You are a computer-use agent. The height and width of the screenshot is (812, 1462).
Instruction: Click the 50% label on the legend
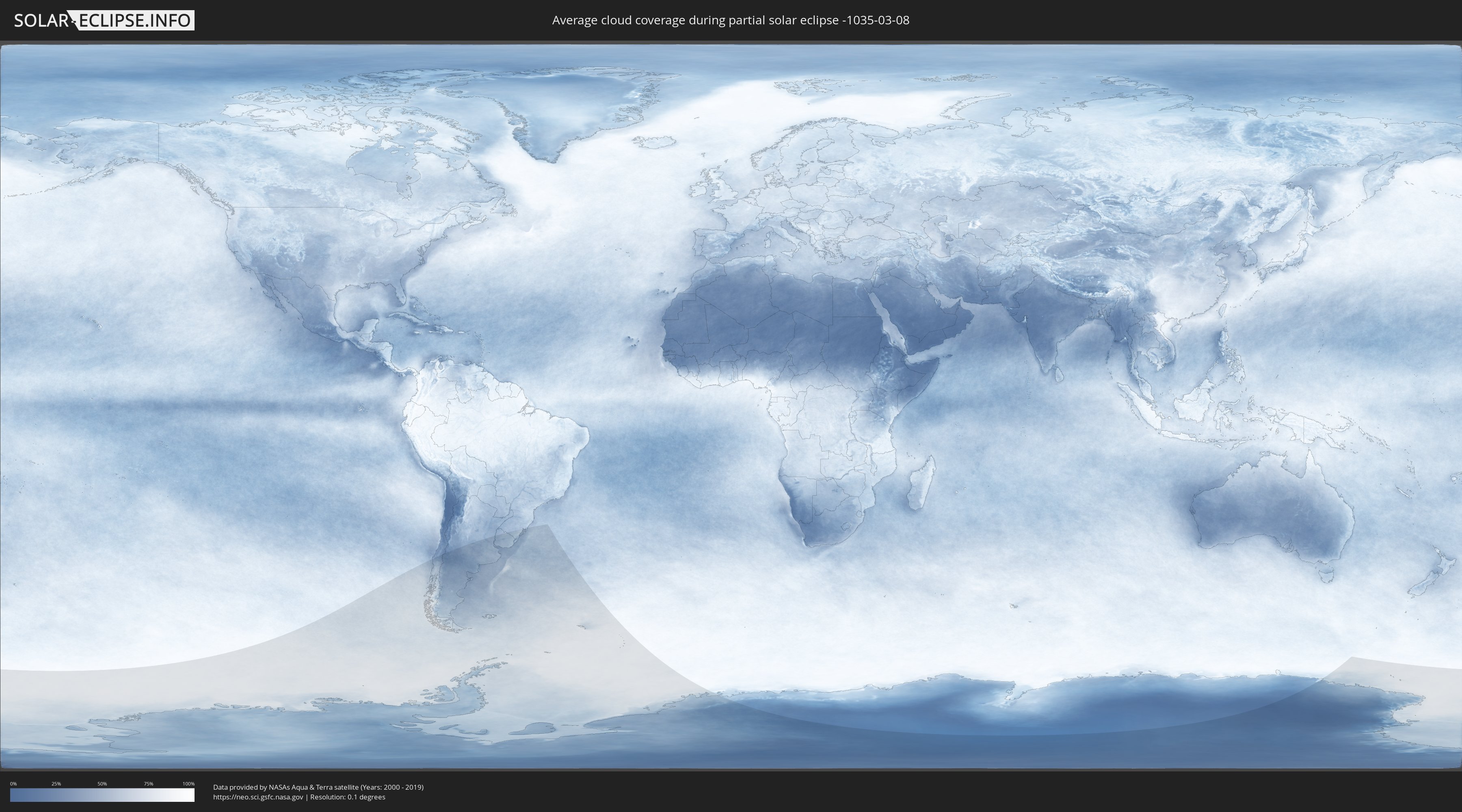click(102, 784)
